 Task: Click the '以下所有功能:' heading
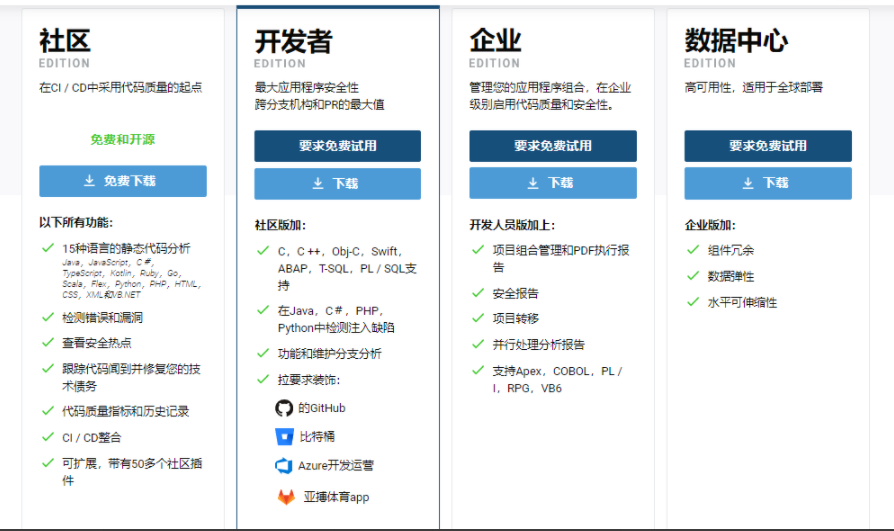coord(76,222)
